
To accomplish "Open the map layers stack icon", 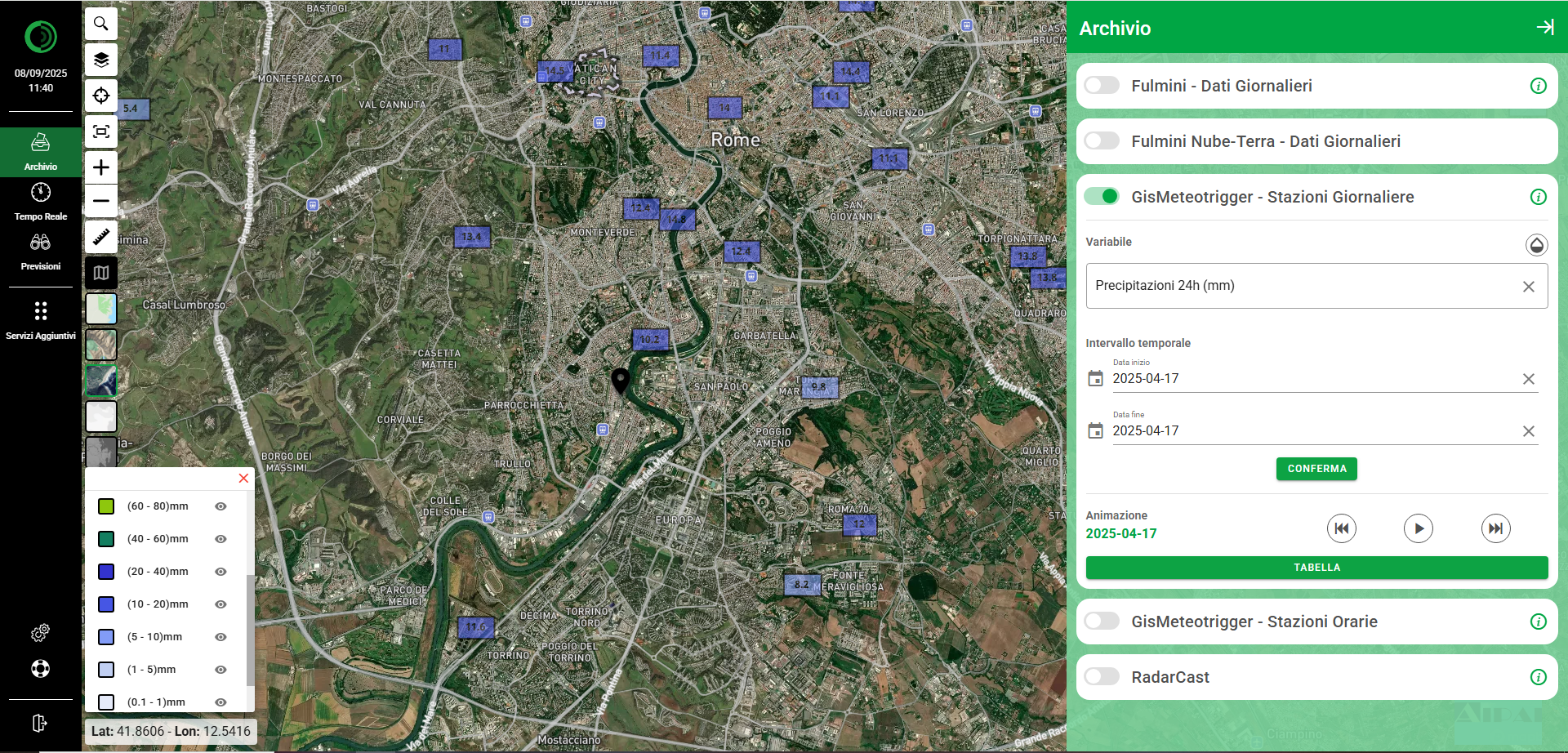I will 101,60.
